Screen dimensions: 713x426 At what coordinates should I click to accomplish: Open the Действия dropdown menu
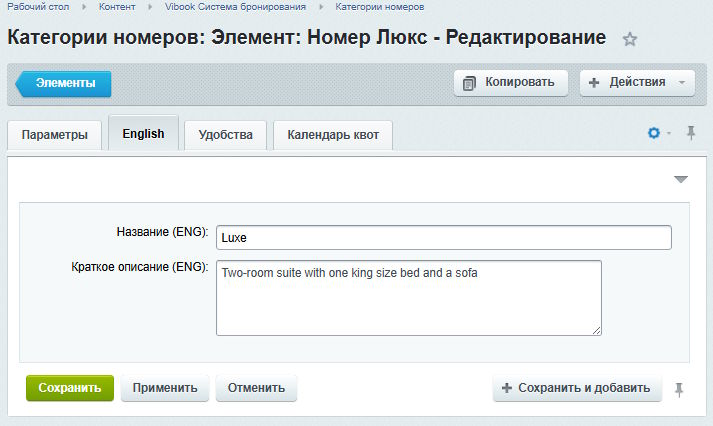pos(637,83)
